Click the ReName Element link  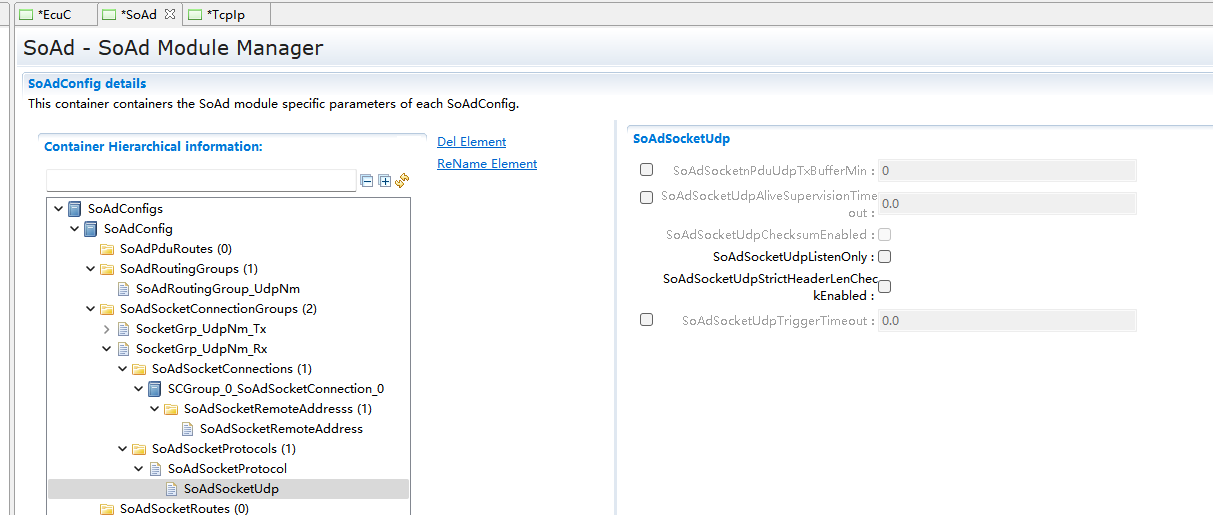pyautogui.click(x=487, y=164)
